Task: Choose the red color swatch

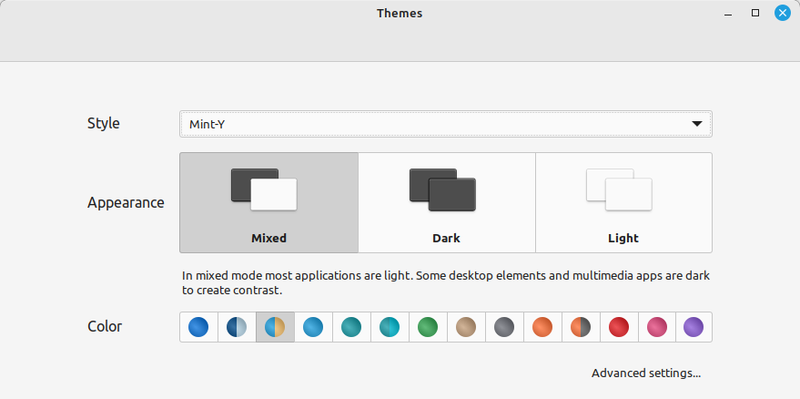Action: tap(619, 327)
